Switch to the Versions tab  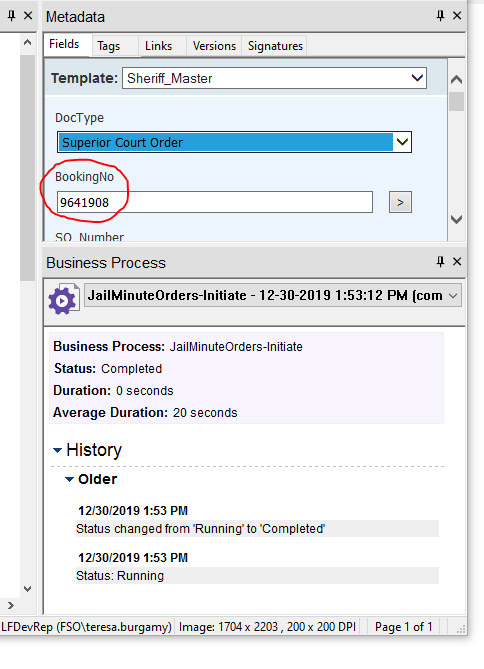(214, 46)
